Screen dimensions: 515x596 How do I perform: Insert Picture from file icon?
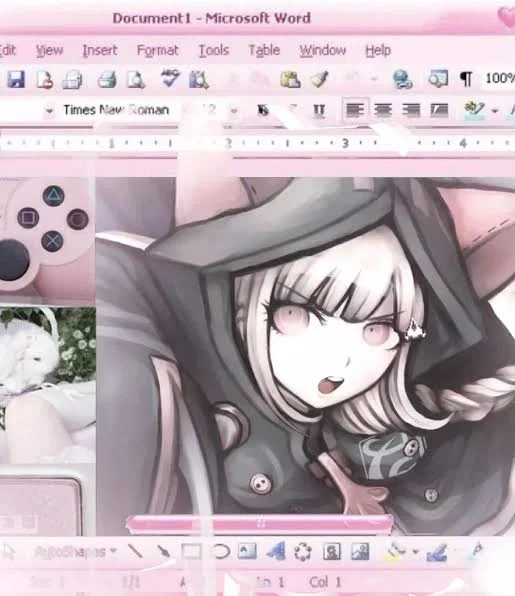(360, 551)
